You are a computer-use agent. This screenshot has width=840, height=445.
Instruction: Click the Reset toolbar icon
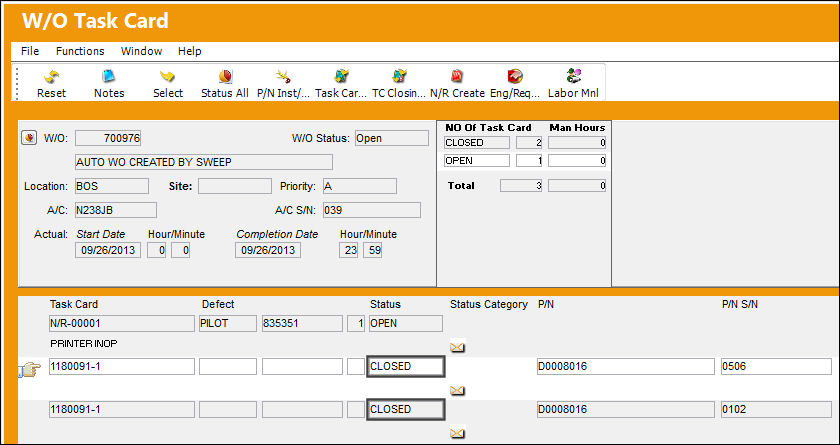click(x=51, y=77)
